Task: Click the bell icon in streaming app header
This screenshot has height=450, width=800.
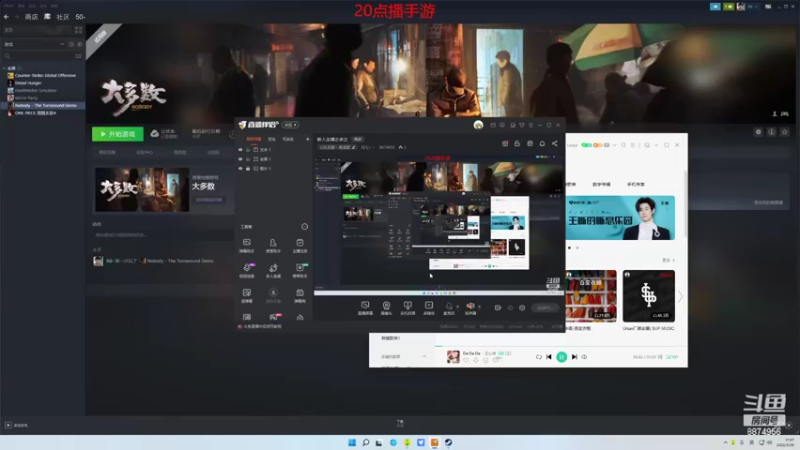Action: click(542, 144)
